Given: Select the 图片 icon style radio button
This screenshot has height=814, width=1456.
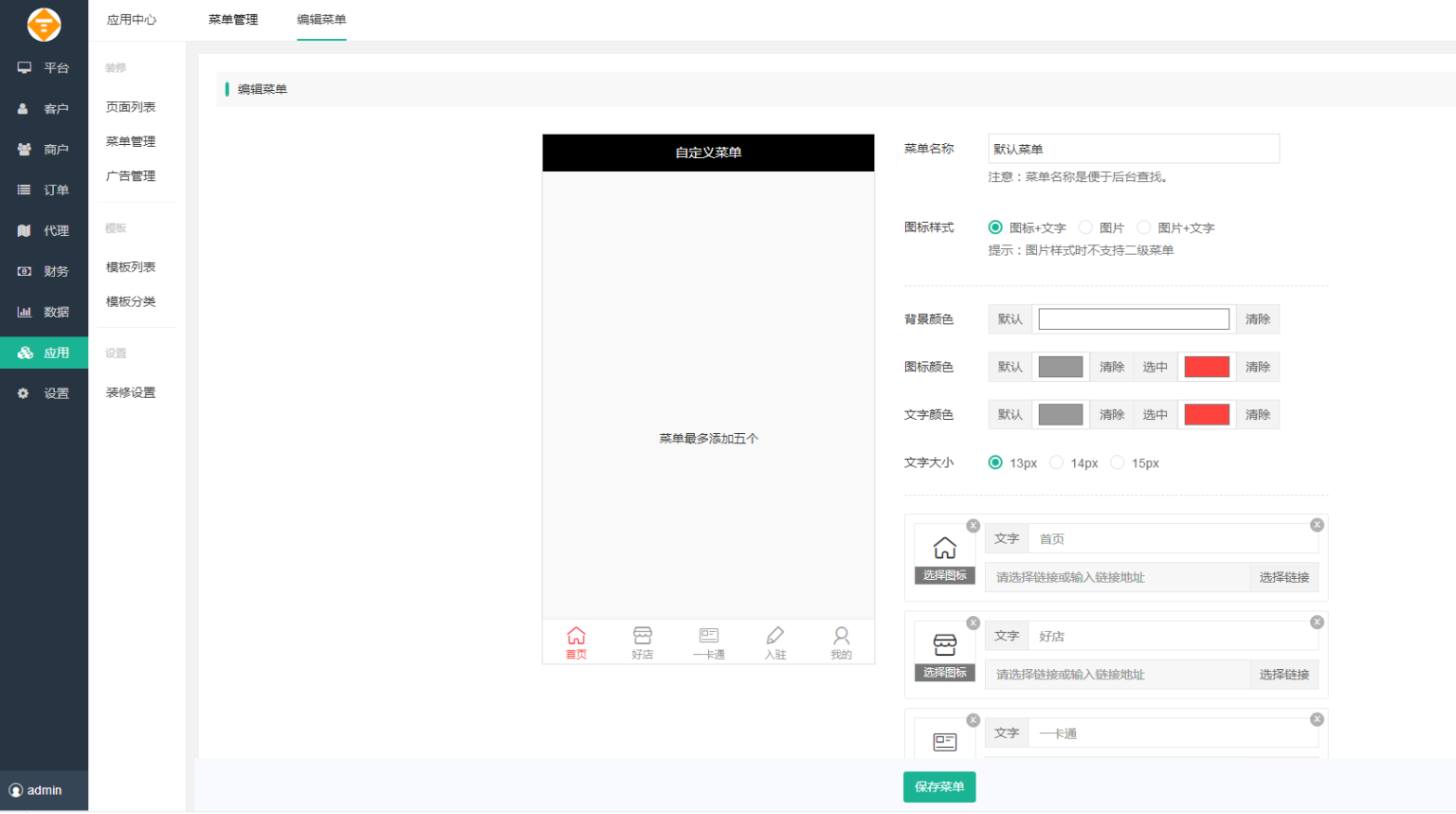Looking at the screenshot, I should (1084, 227).
